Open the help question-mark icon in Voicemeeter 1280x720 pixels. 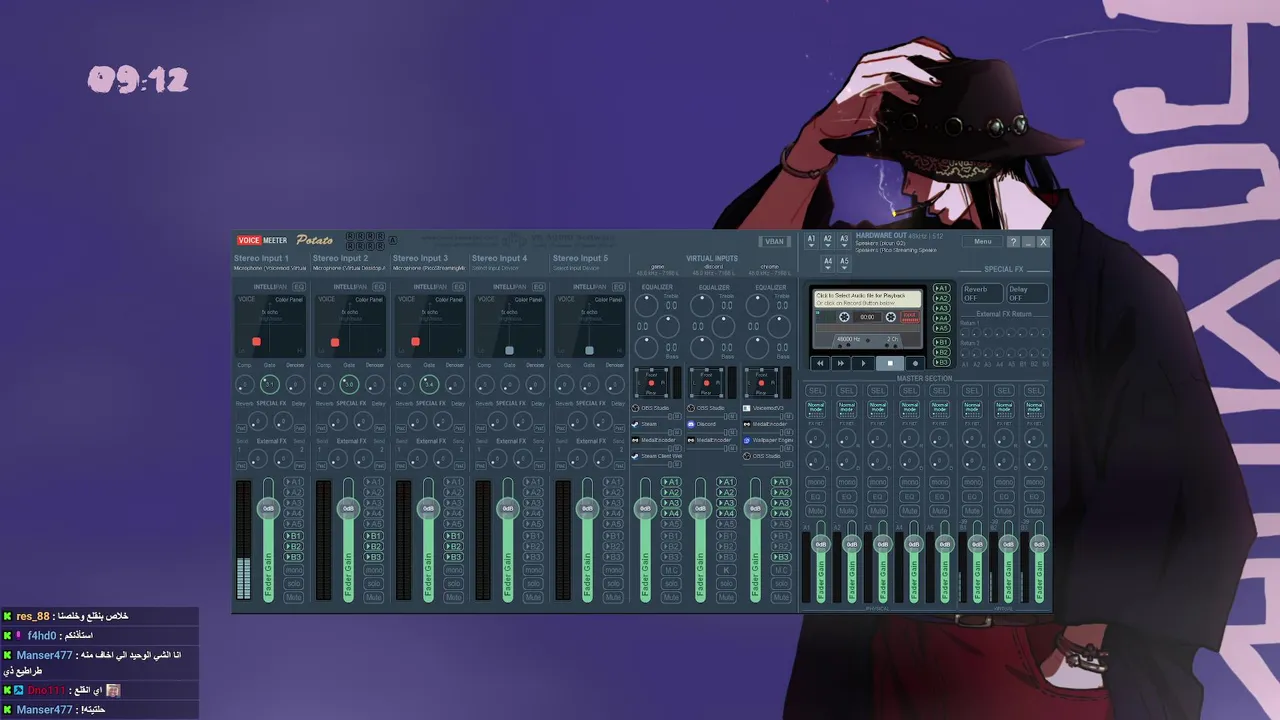click(1013, 242)
